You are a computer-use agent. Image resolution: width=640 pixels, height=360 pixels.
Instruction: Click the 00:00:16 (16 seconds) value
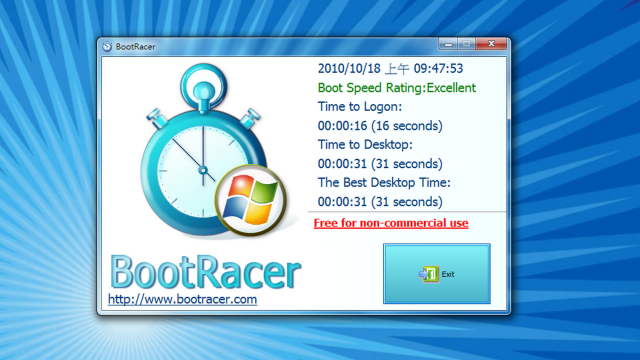(x=380, y=126)
